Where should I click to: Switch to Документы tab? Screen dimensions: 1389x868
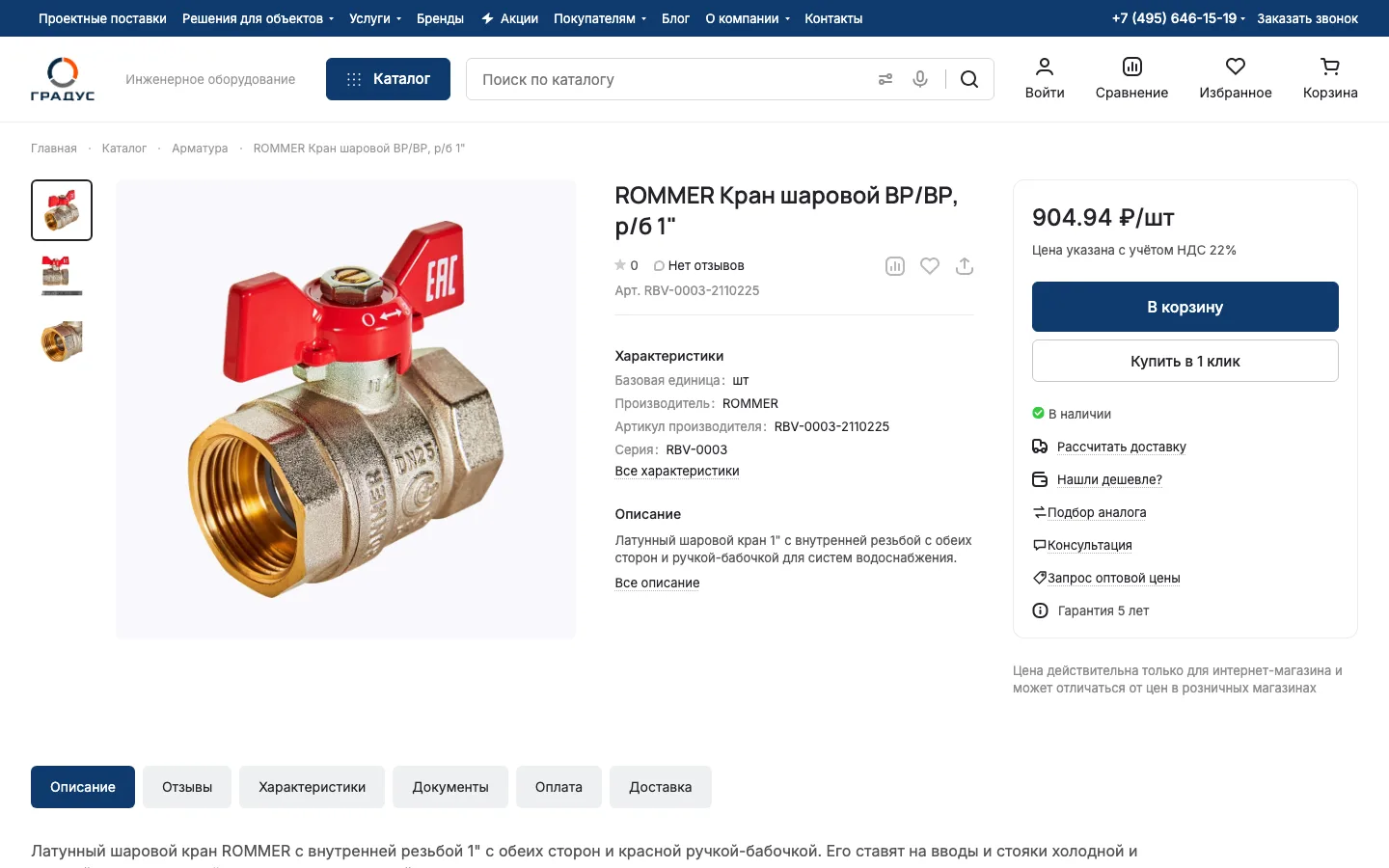[x=450, y=787]
